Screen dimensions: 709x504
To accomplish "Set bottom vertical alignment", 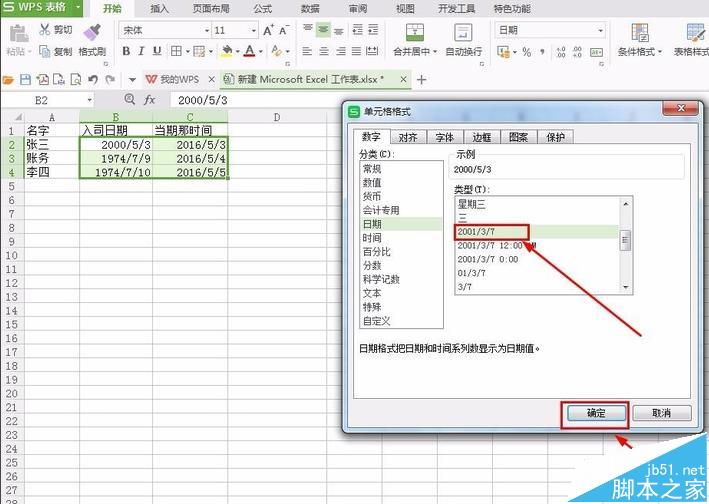I will click(x=338, y=30).
